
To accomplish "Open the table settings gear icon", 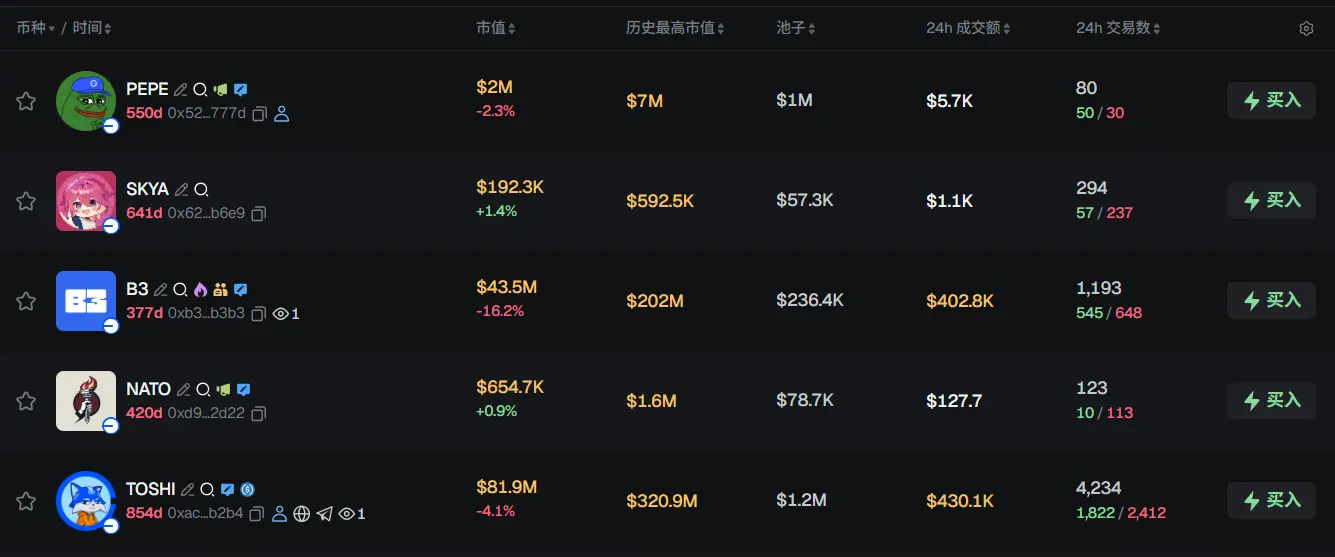I will (x=1305, y=29).
